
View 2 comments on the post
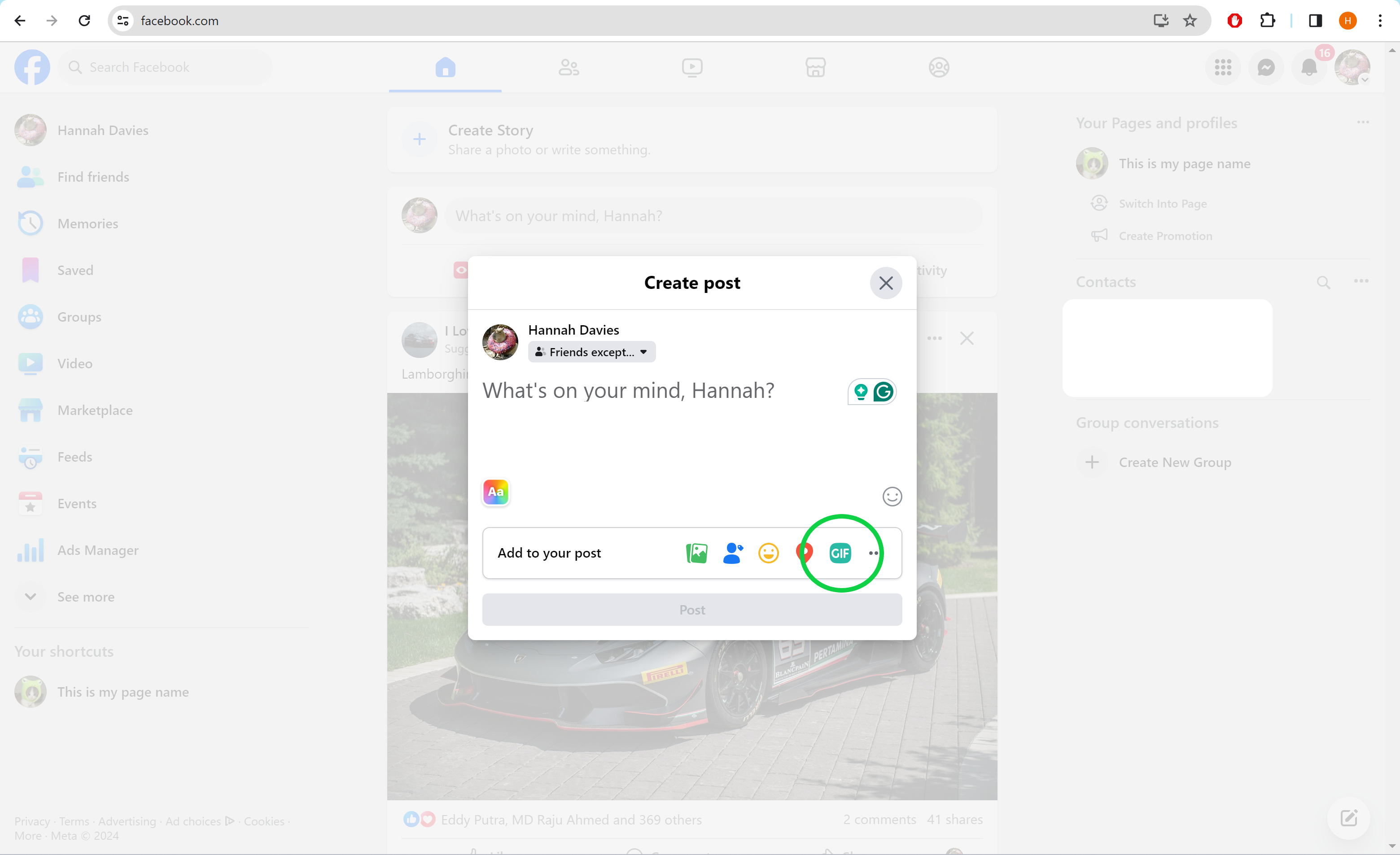click(x=879, y=820)
